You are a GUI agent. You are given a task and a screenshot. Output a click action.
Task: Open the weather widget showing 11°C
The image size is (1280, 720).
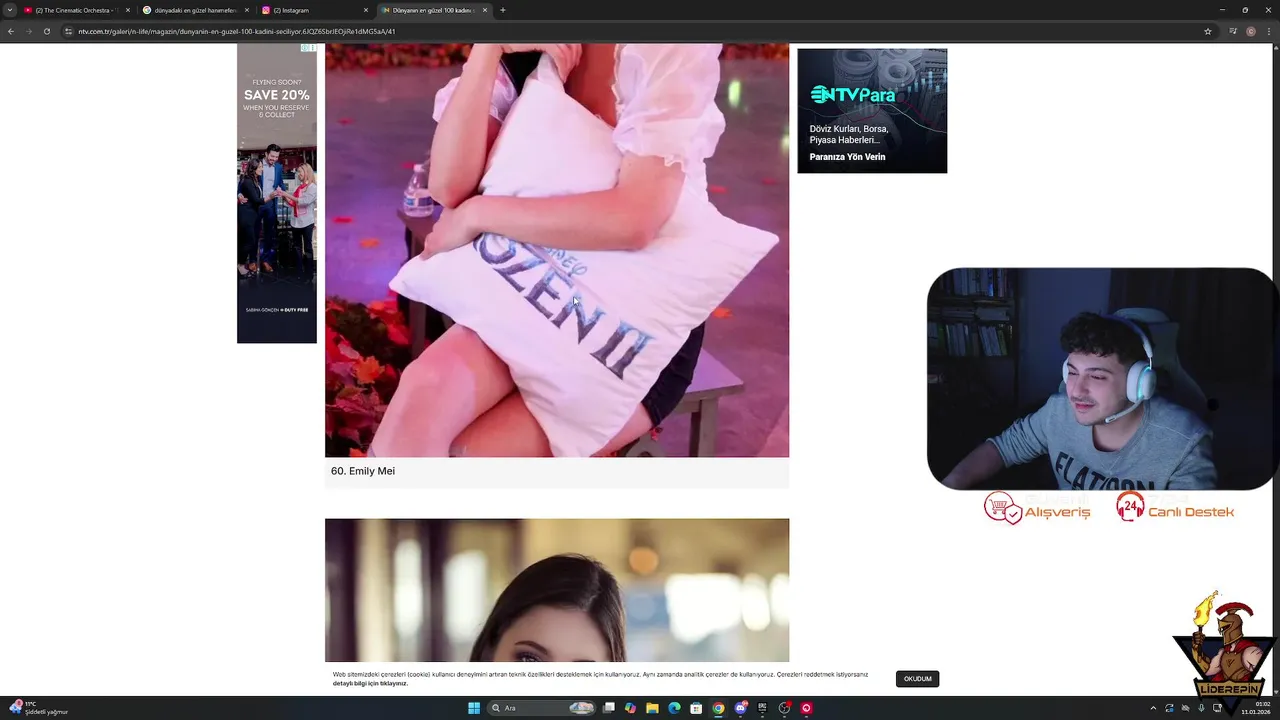(40, 708)
